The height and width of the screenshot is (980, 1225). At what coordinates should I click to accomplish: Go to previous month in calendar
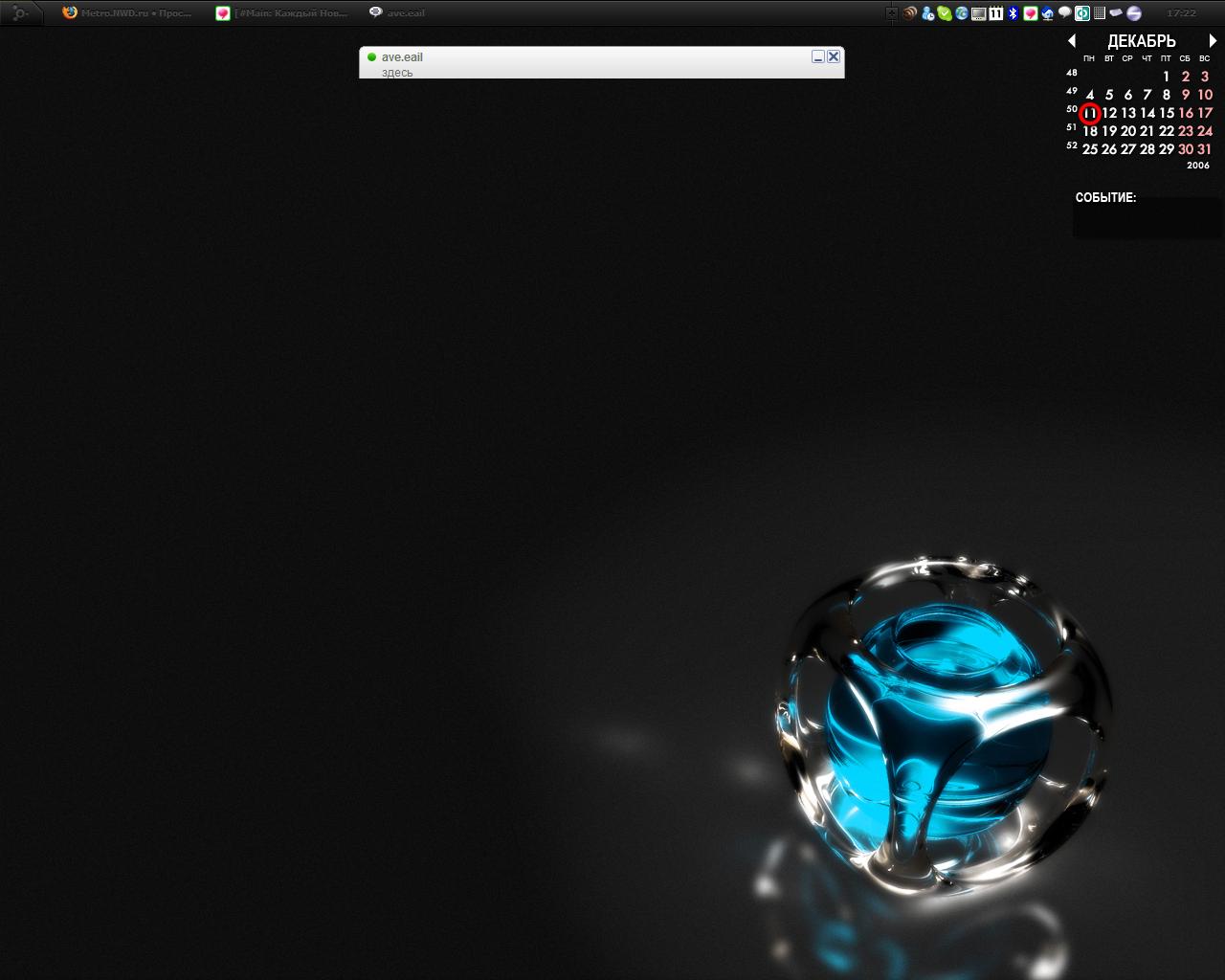pos(1072,41)
